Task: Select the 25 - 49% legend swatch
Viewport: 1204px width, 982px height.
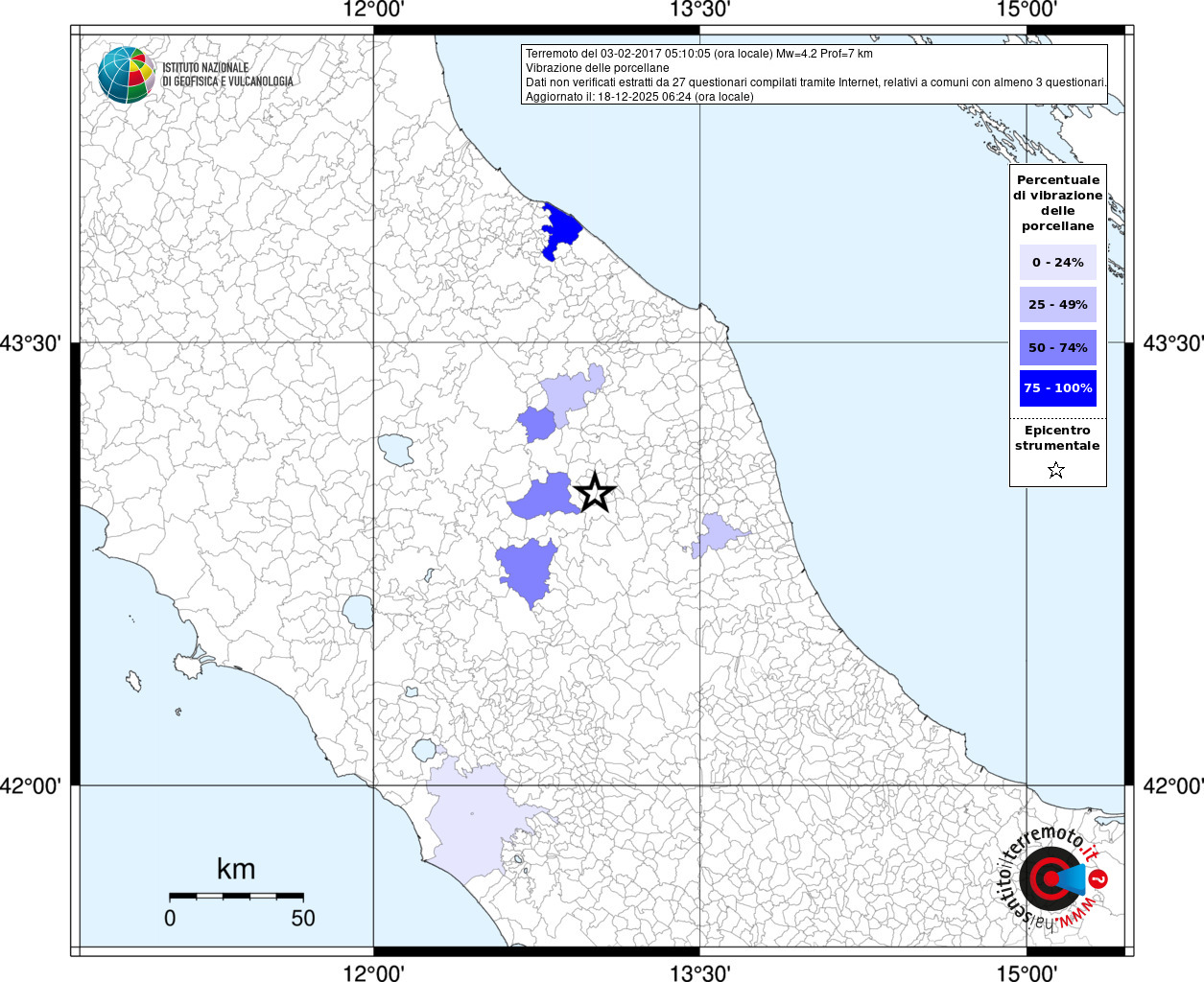Action: (1057, 304)
